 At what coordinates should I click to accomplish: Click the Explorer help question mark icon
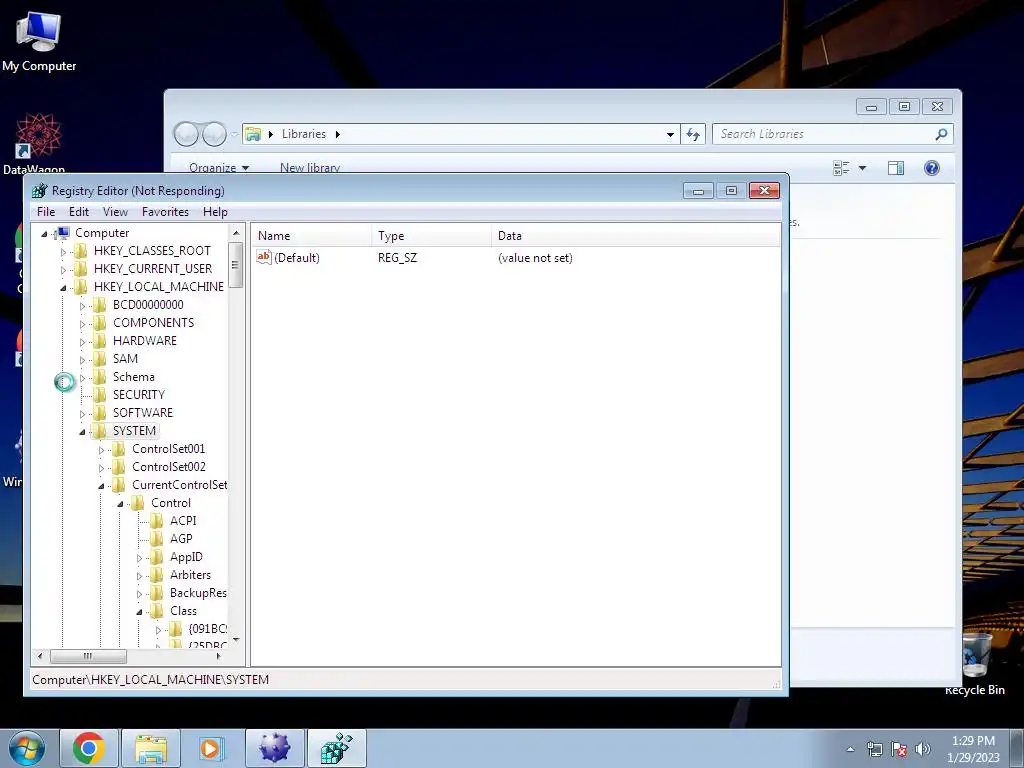[x=932, y=168]
